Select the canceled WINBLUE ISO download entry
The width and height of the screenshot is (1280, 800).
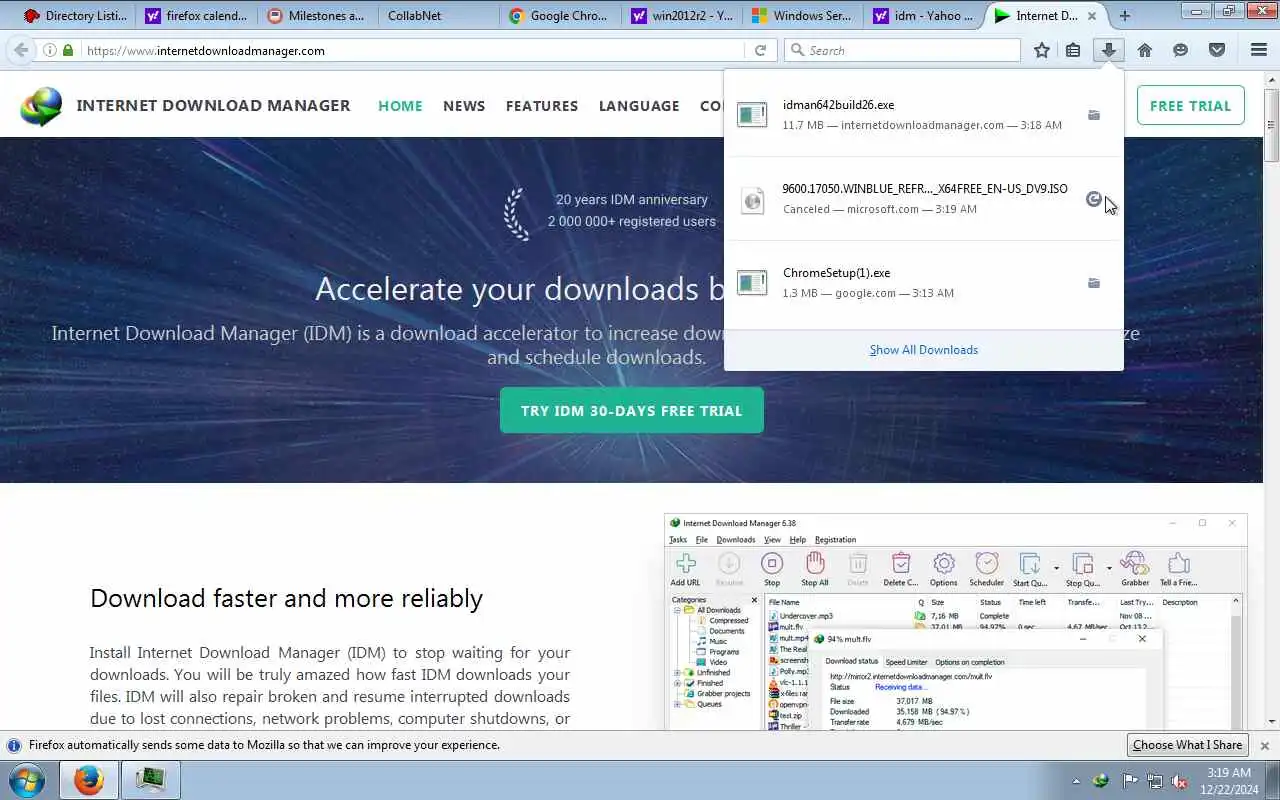pos(924,199)
